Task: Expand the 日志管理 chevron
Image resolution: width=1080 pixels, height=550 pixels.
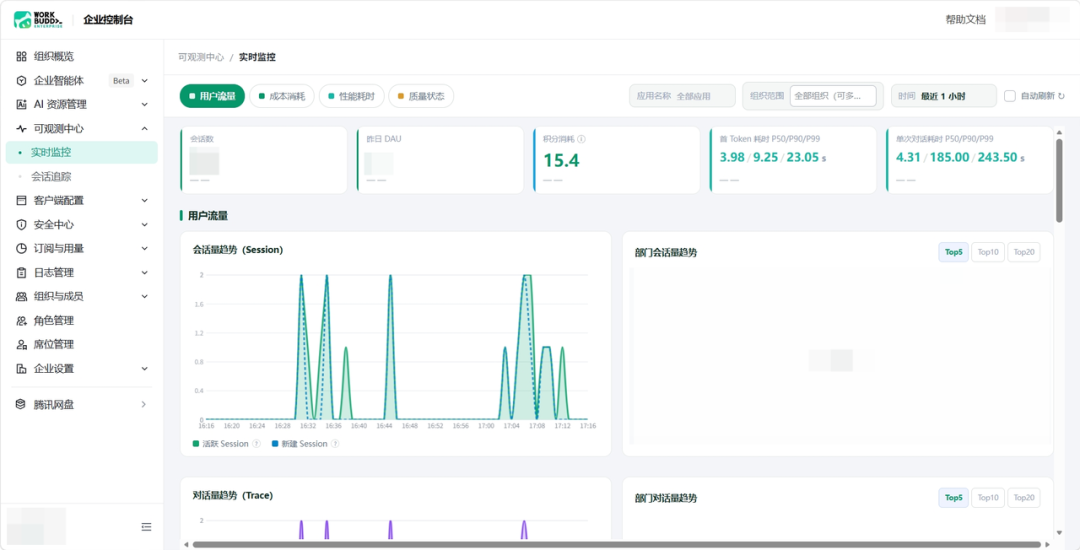Action: [x=145, y=273]
